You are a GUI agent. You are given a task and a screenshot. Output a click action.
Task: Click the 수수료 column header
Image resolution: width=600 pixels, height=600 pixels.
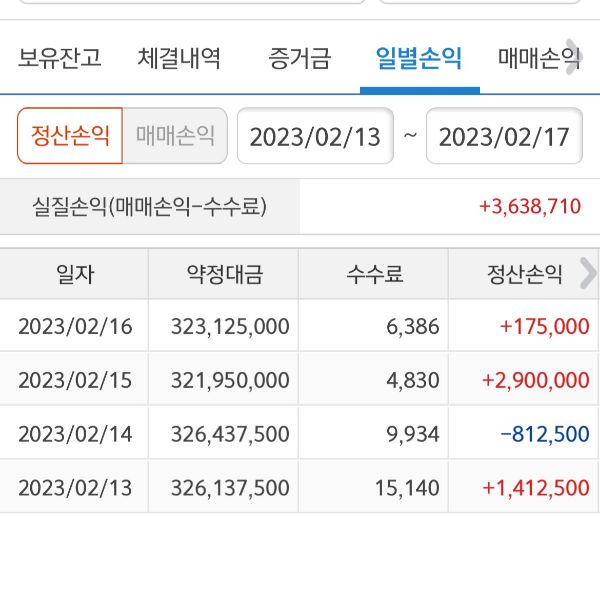point(374,274)
